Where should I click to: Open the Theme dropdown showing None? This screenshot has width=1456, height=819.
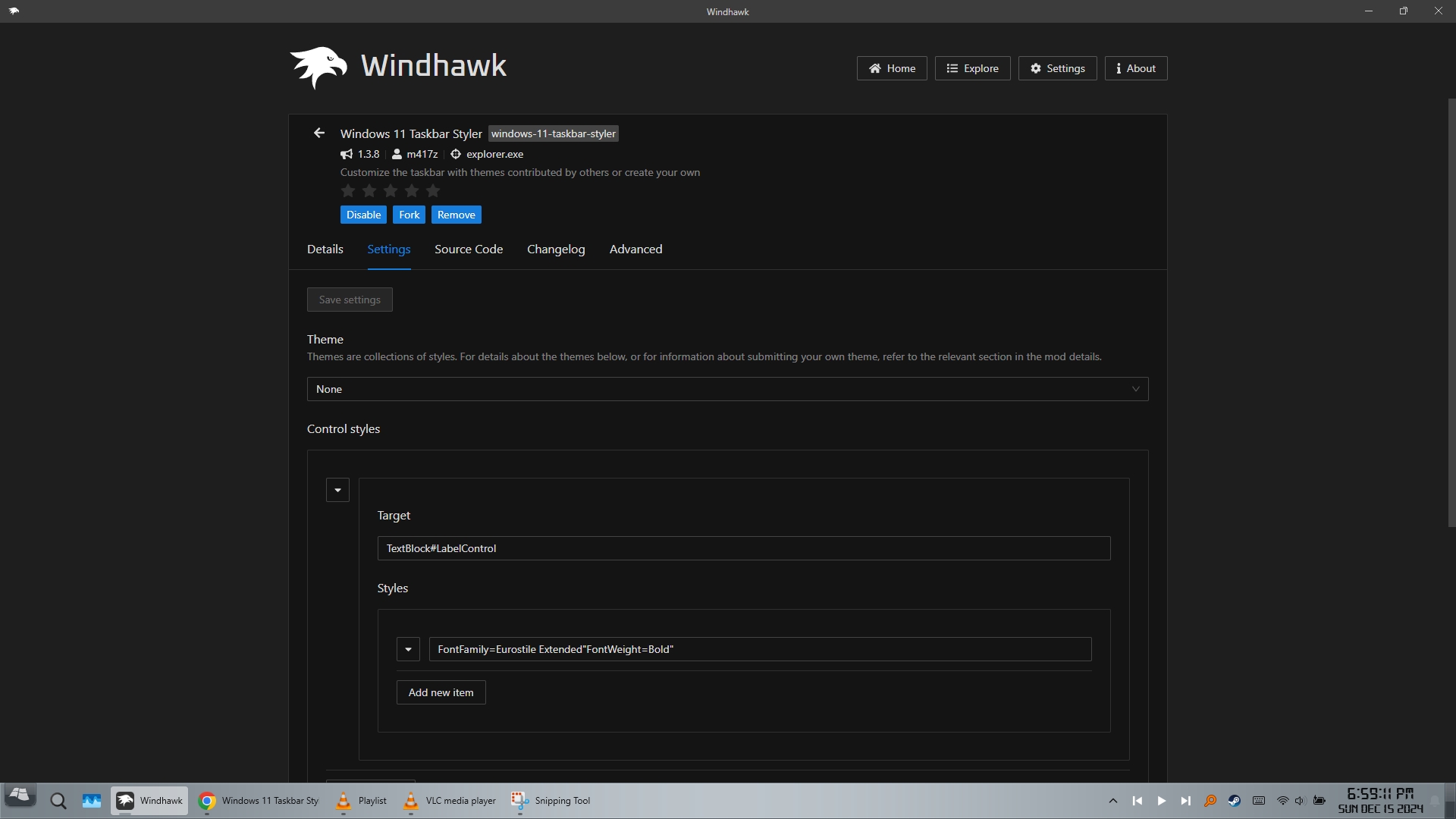pos(727,389)
